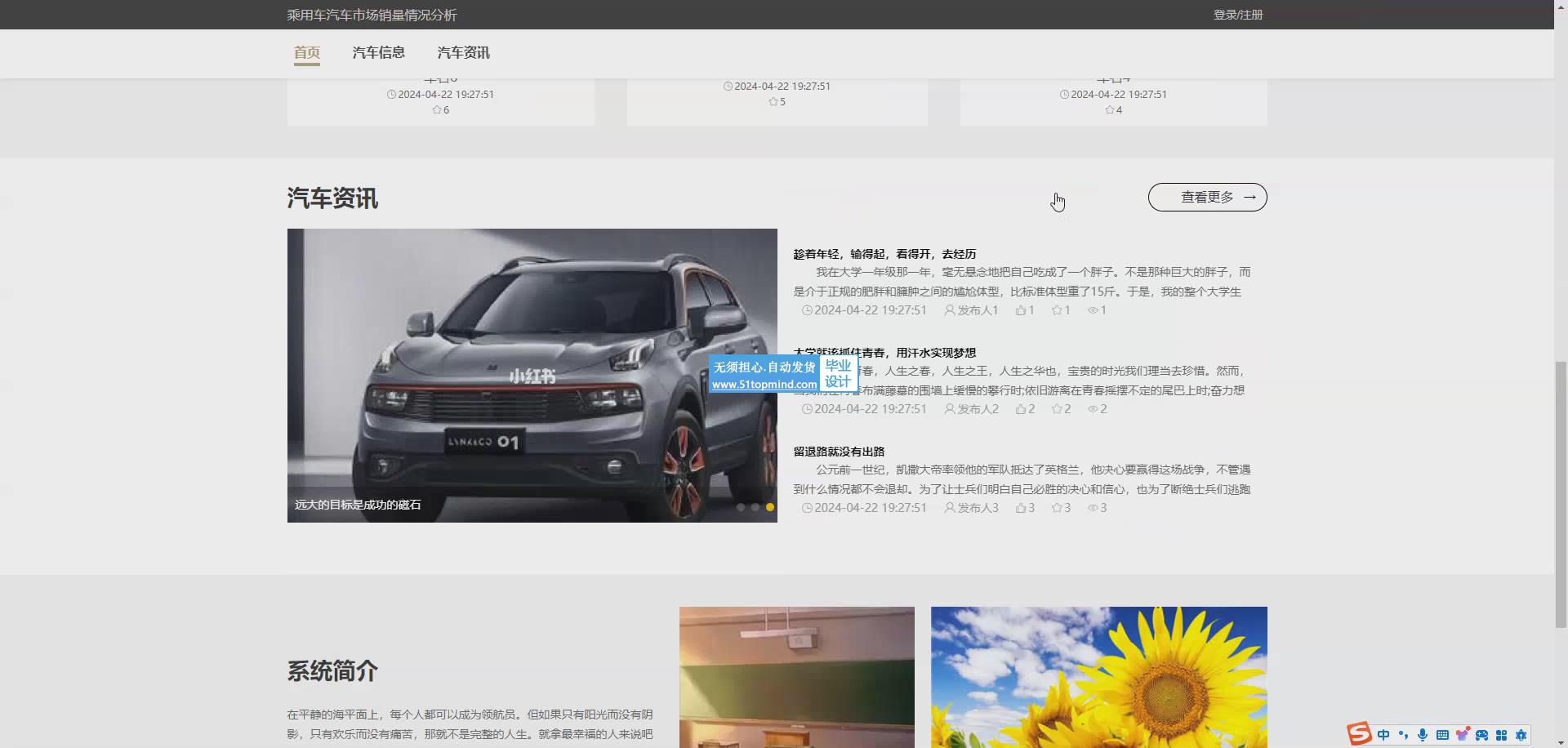Click the microphone voice input icon
Image resolution: width=1568 pixels, height=748 pixels.
pyautogui.click(x=1423, y=735)
